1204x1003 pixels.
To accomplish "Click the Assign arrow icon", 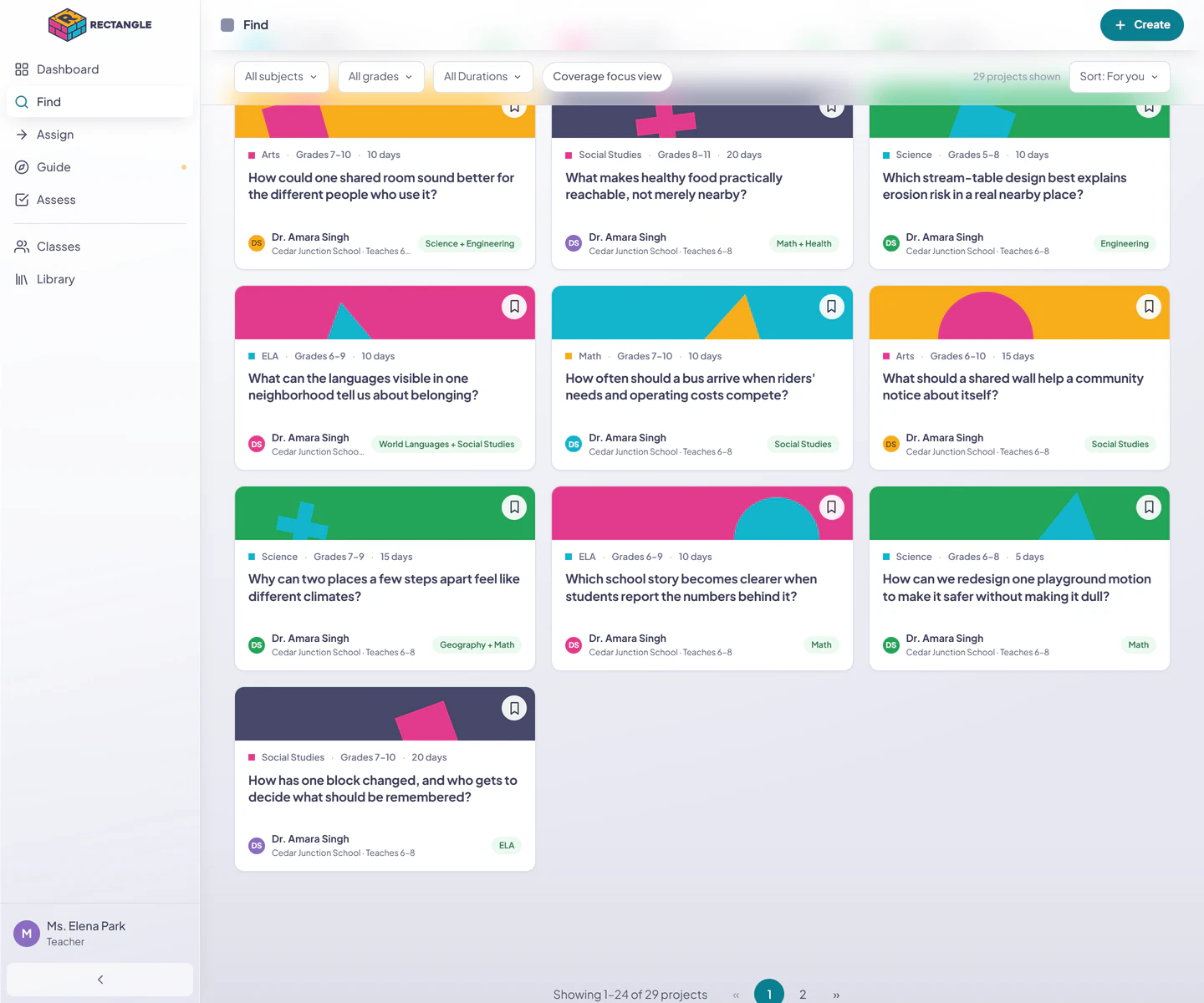I will 22,135.
